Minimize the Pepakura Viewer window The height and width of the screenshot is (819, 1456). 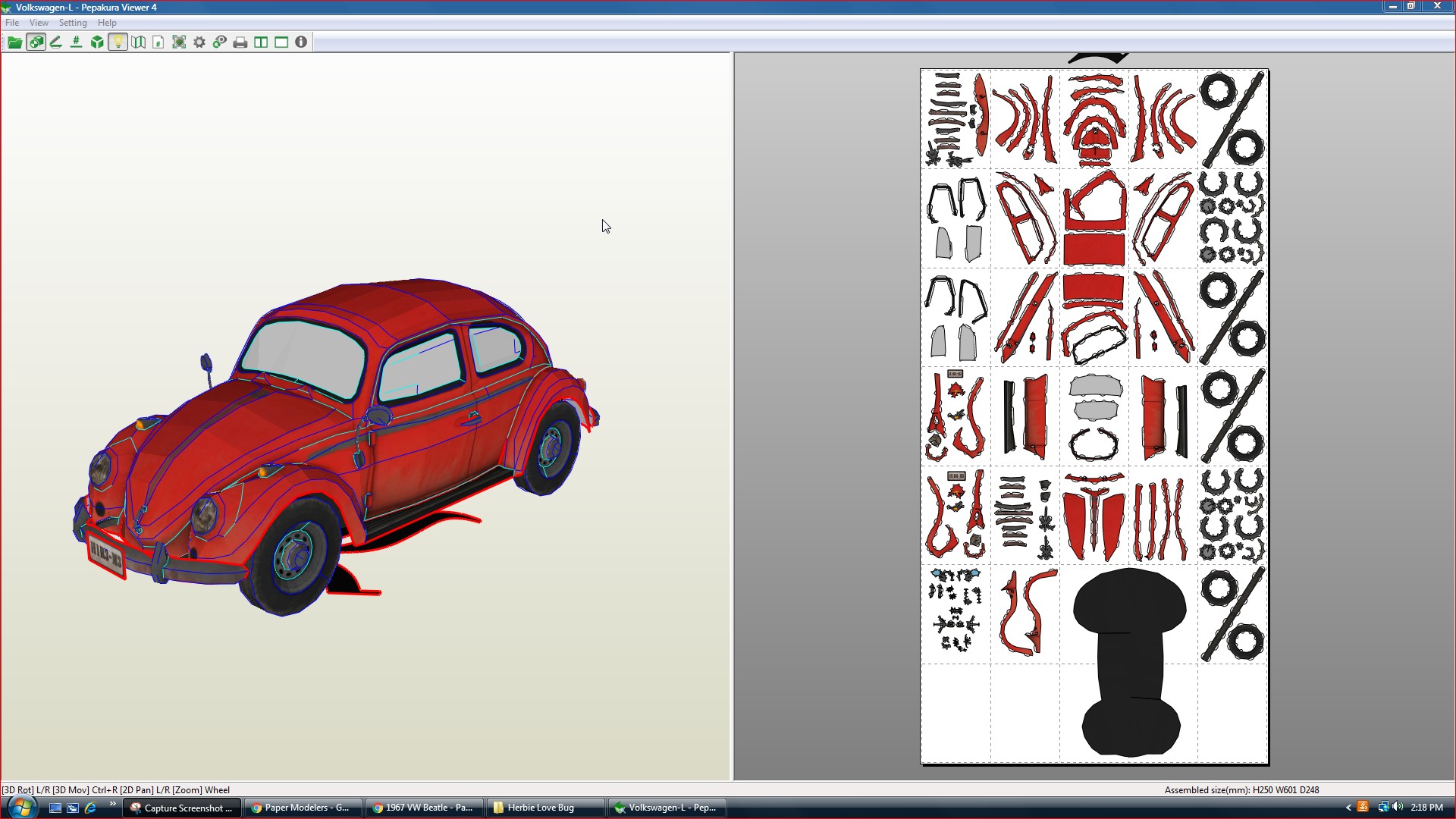(x=1393, y=6)
